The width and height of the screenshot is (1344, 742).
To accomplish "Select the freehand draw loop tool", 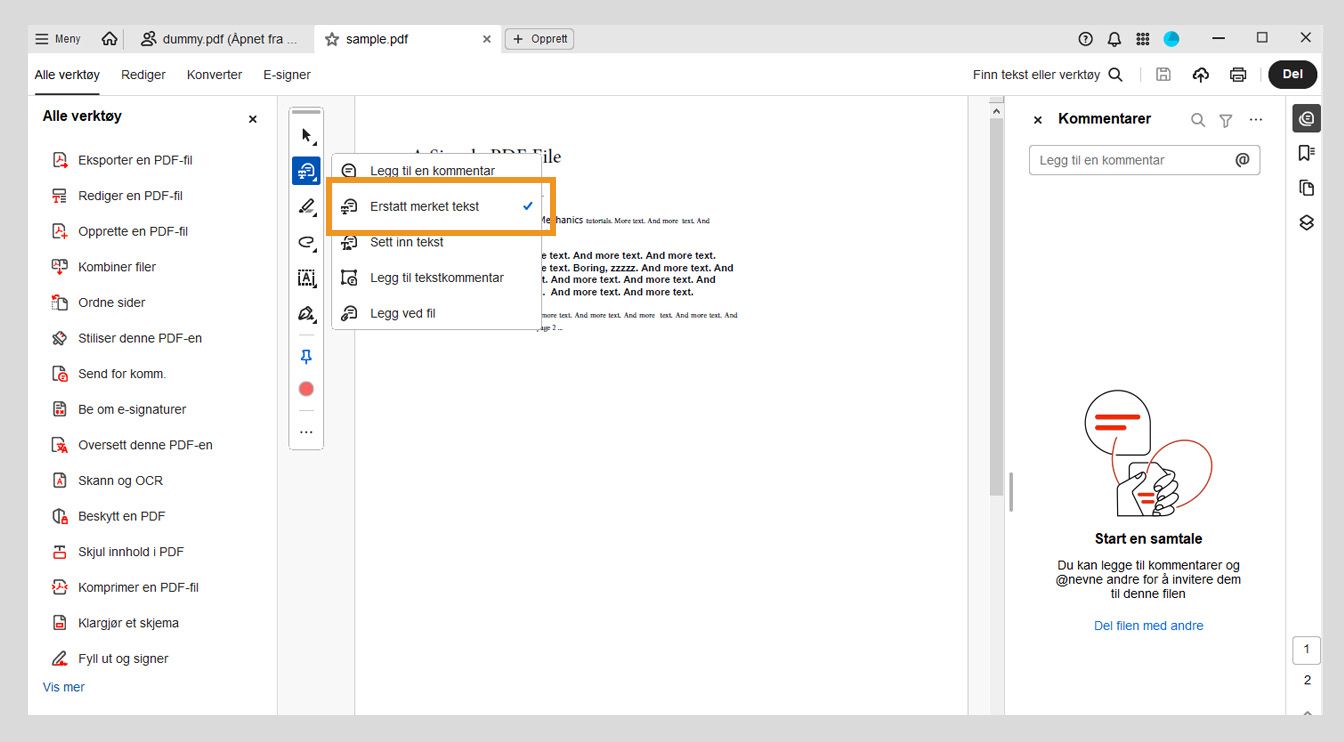I will pos(306,242).
